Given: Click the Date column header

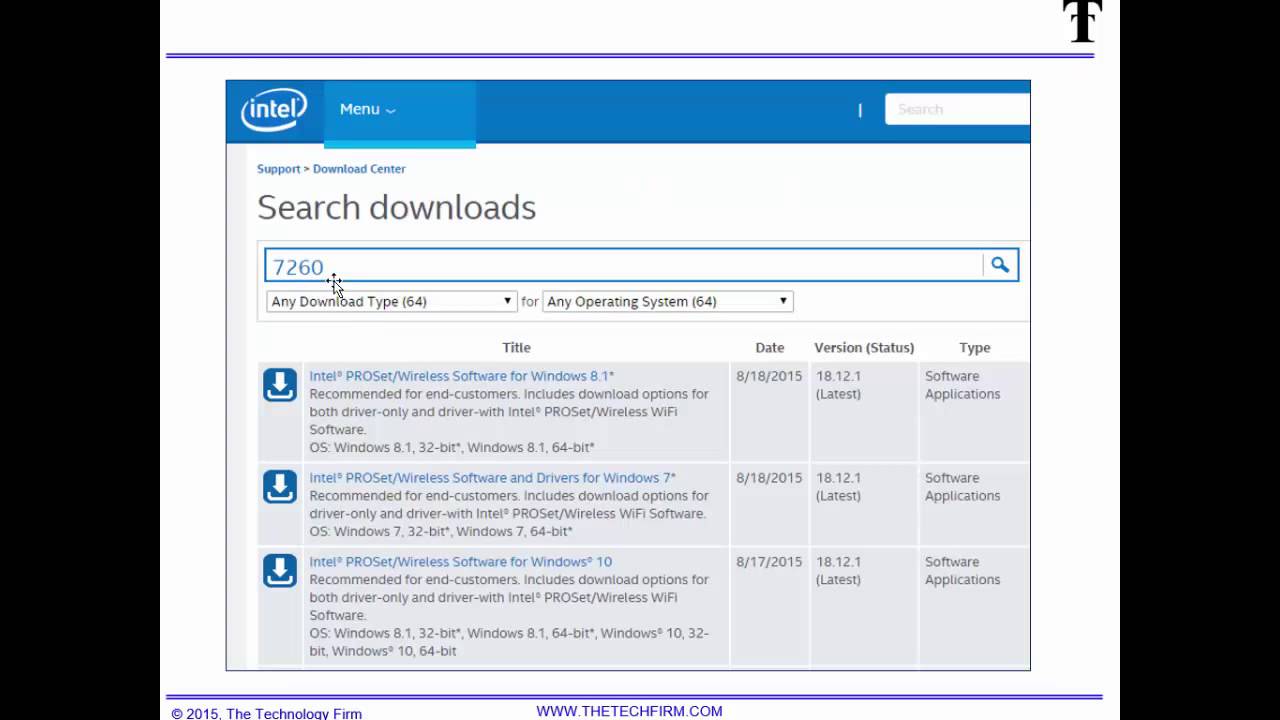Looking at the screenshot, I should click(x=770, y=347).
